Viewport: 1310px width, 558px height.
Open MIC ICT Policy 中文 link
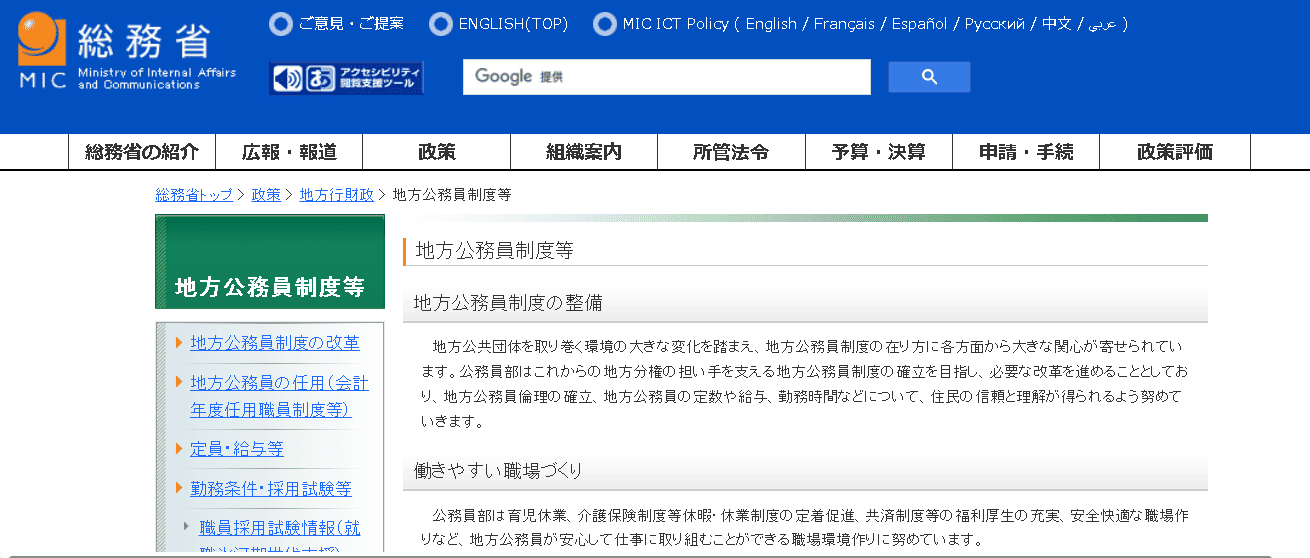pos(1056,24)
